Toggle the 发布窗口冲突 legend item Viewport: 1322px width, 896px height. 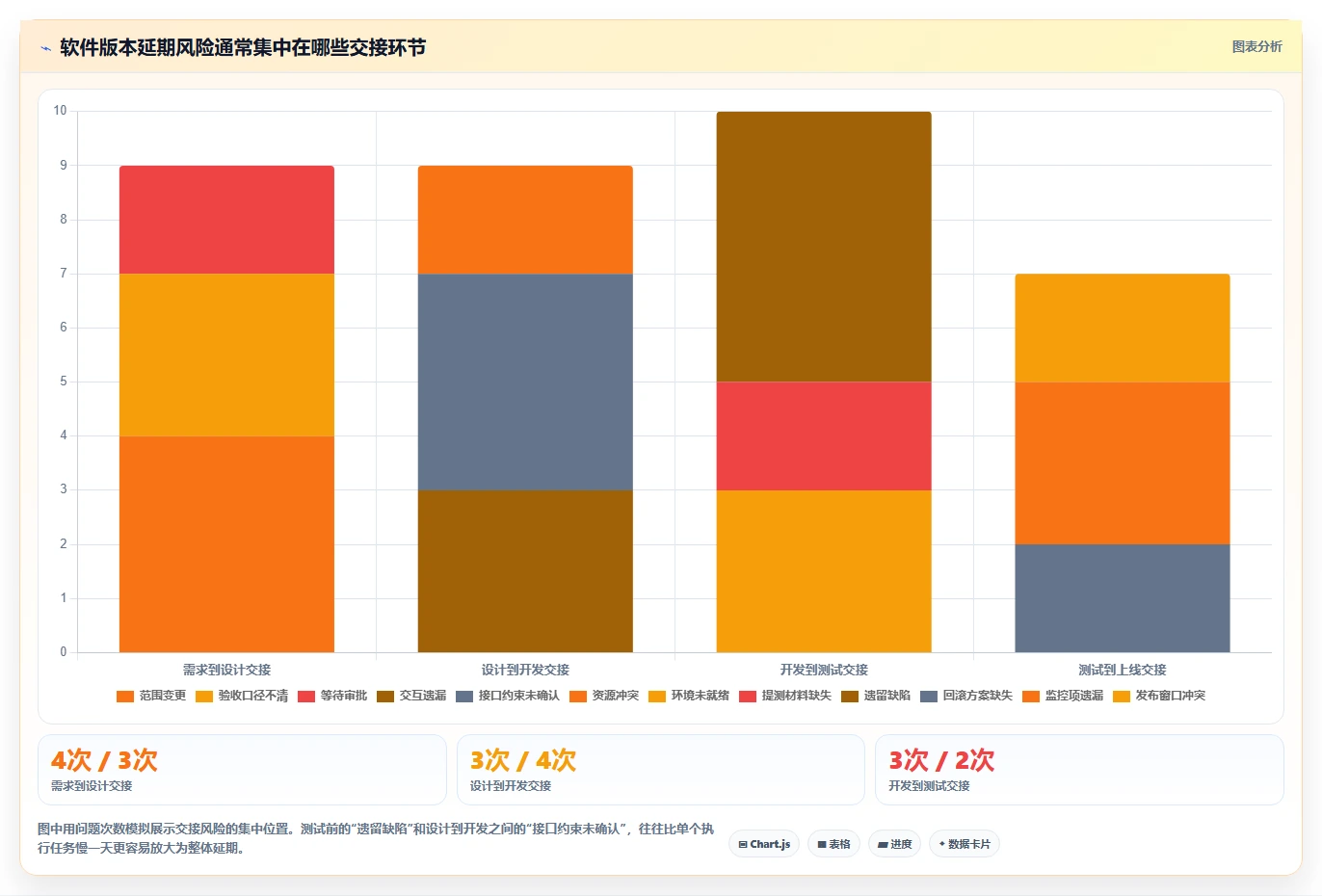coord(1159,696)
